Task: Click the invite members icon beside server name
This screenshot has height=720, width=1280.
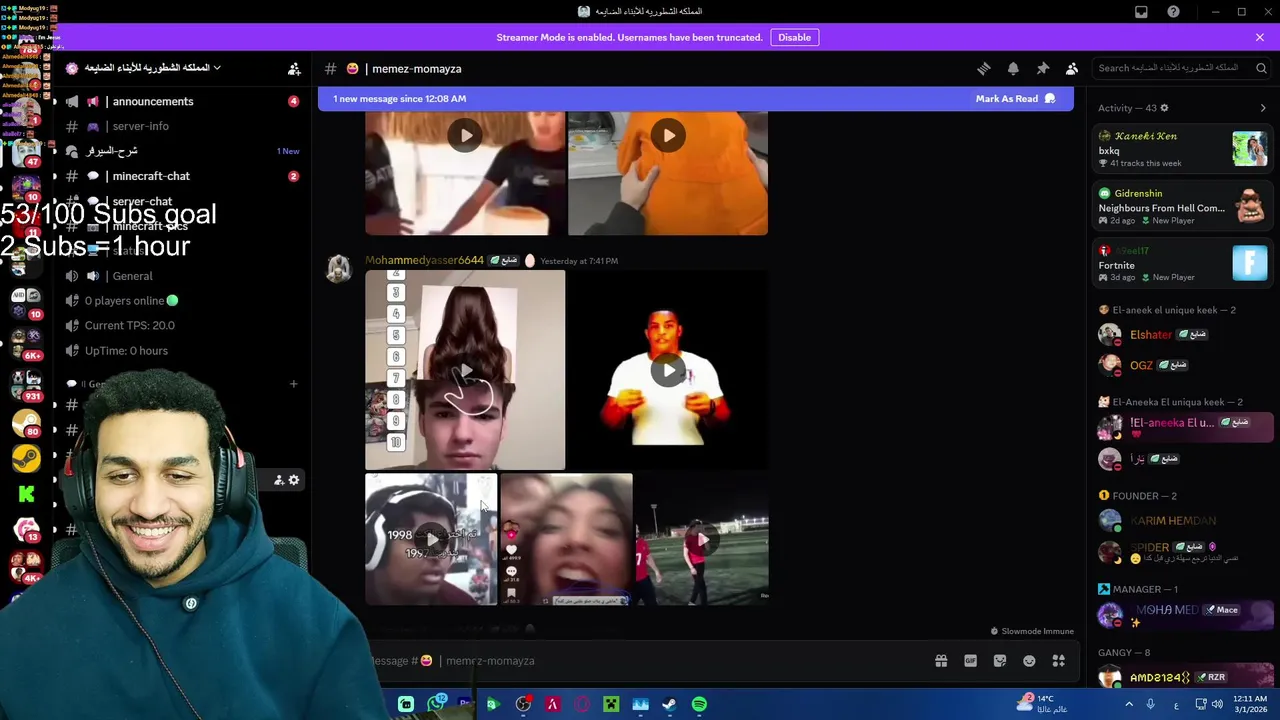Action: coord(294,68)
